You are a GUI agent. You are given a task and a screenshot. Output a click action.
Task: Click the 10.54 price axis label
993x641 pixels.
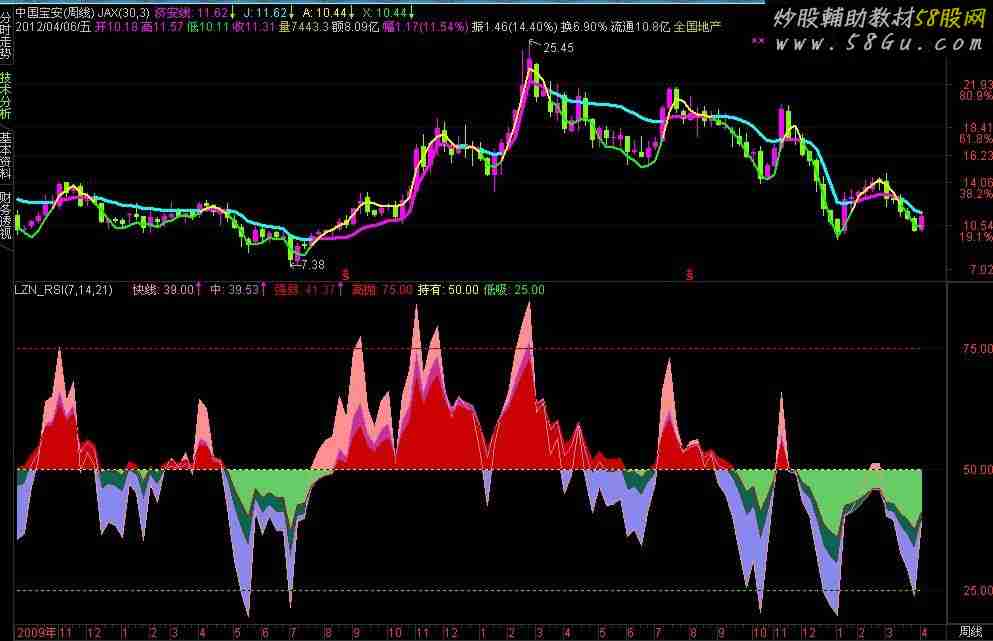977,225
